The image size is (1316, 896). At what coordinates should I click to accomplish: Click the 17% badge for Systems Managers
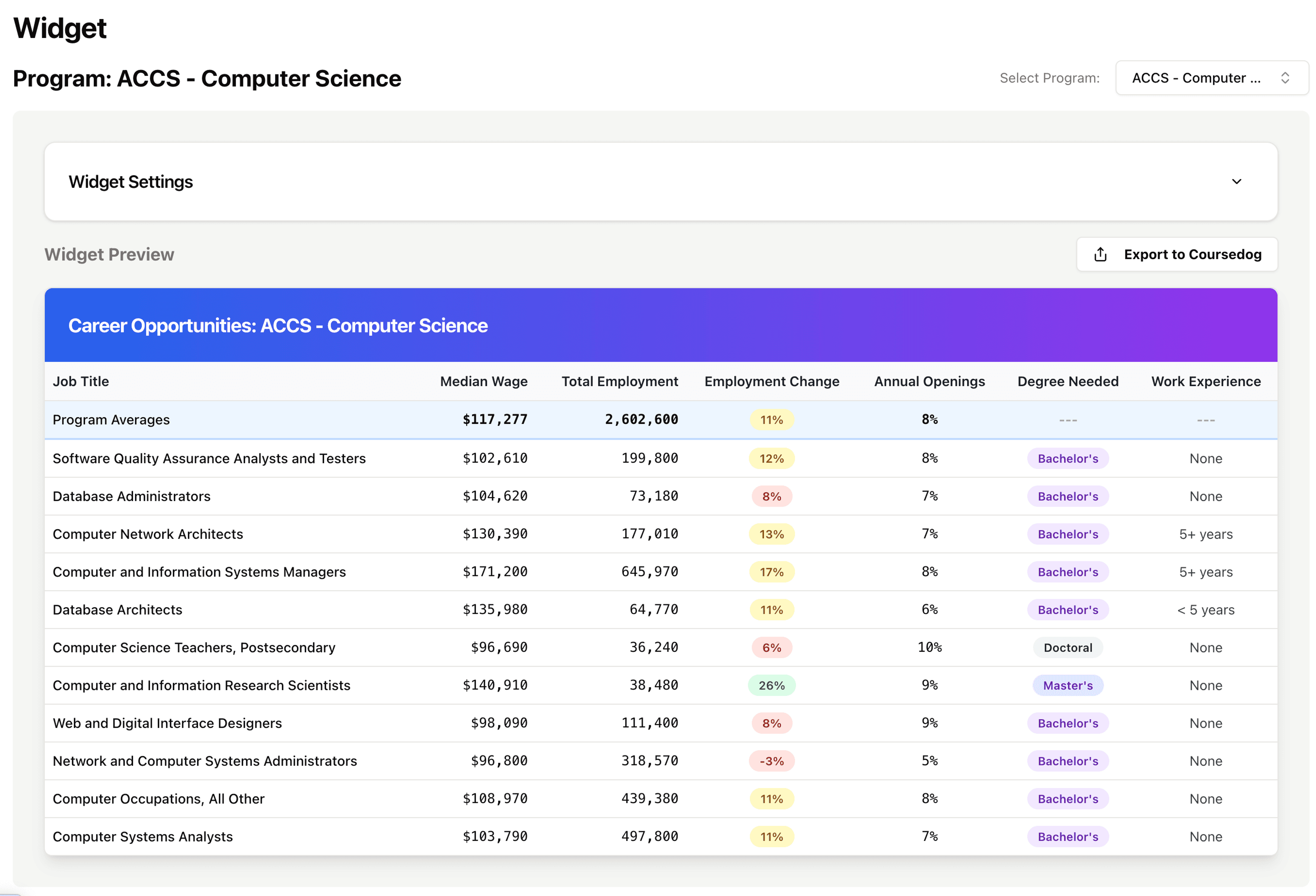771,572
